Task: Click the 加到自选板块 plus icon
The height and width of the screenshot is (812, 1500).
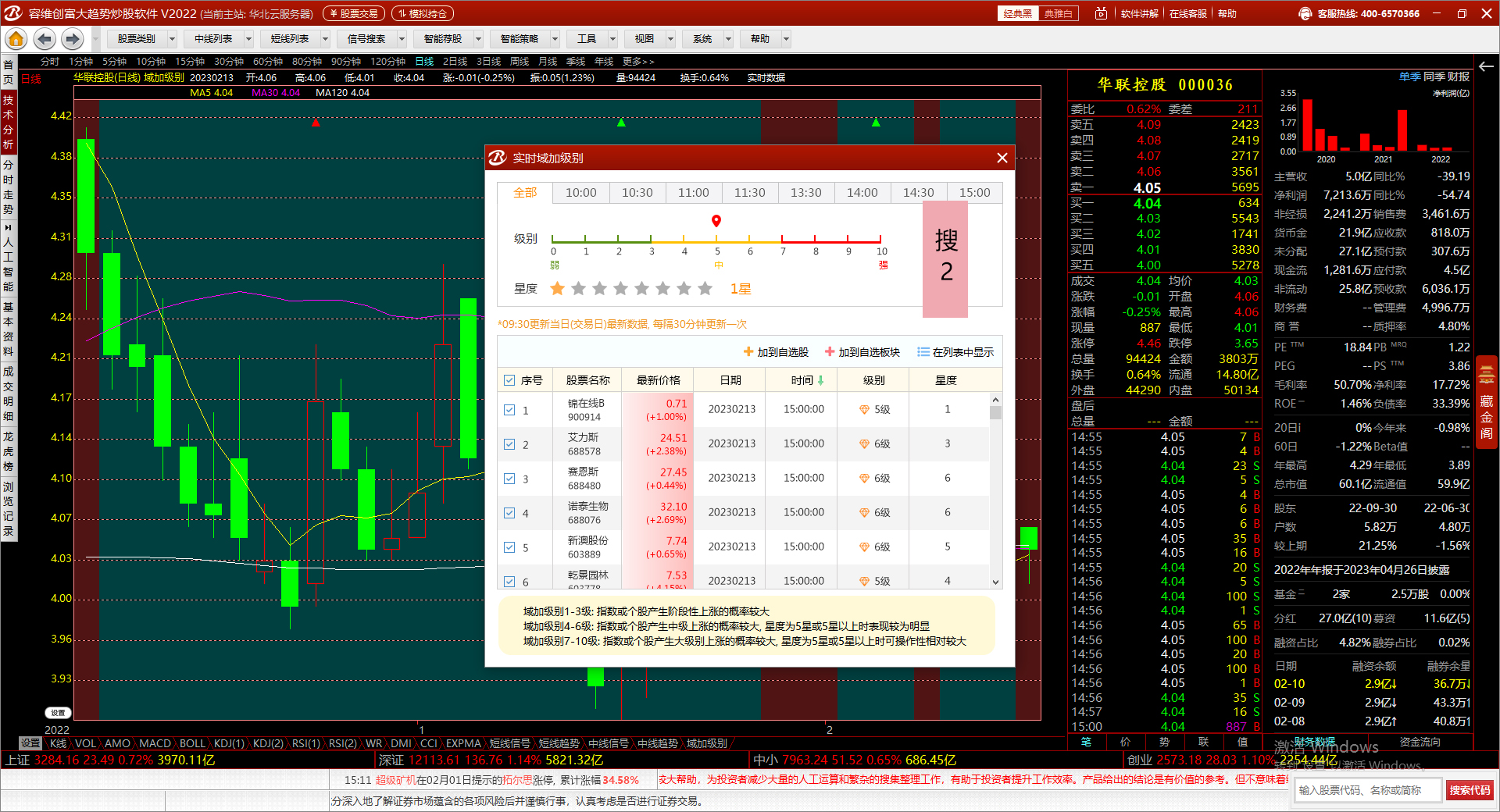Action: point(830,352)
